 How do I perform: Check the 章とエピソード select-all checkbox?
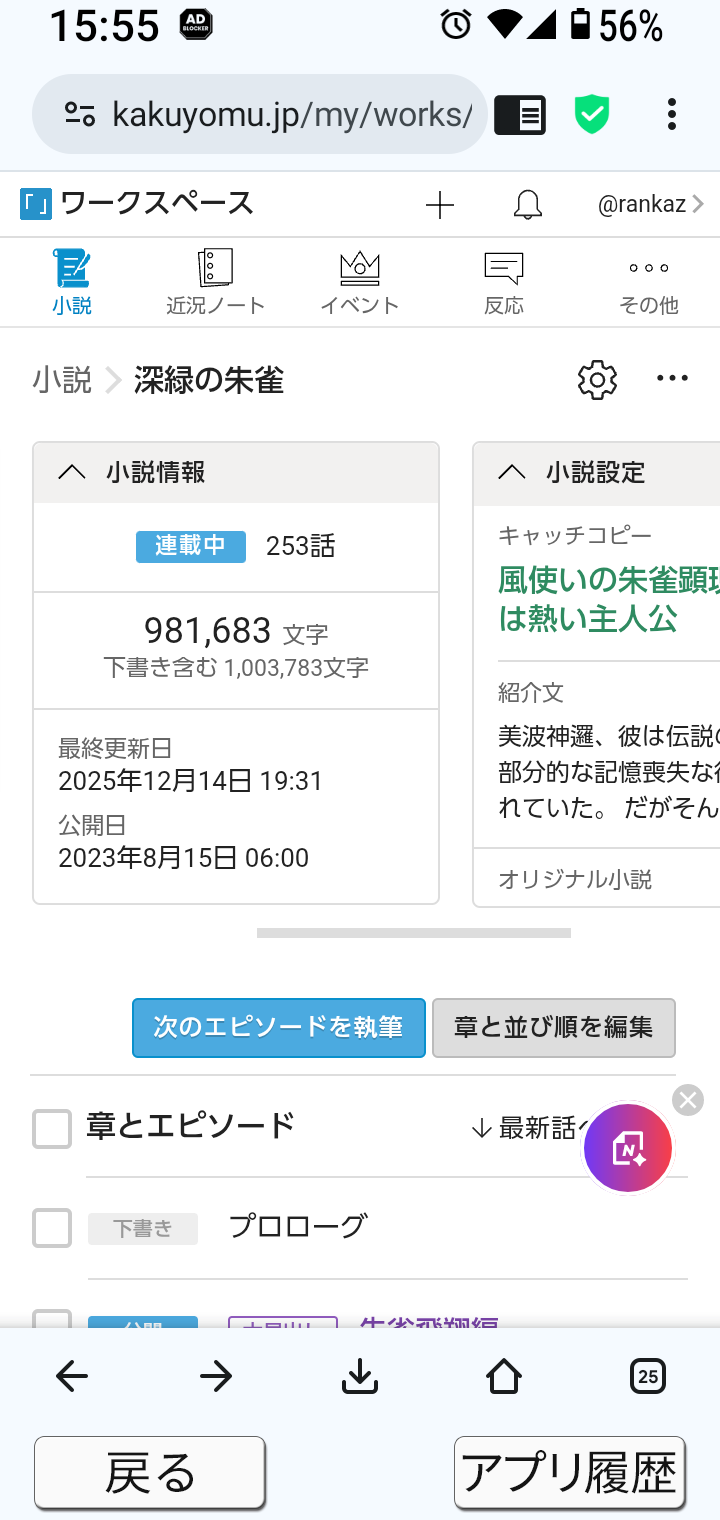[52, 1128]
